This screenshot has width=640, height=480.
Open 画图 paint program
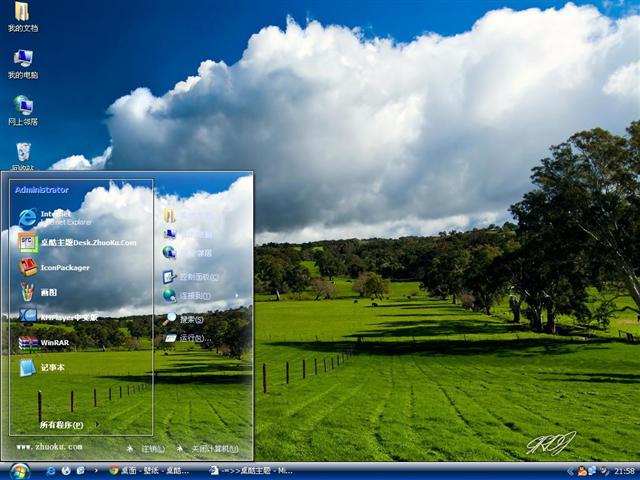point(38,292)
